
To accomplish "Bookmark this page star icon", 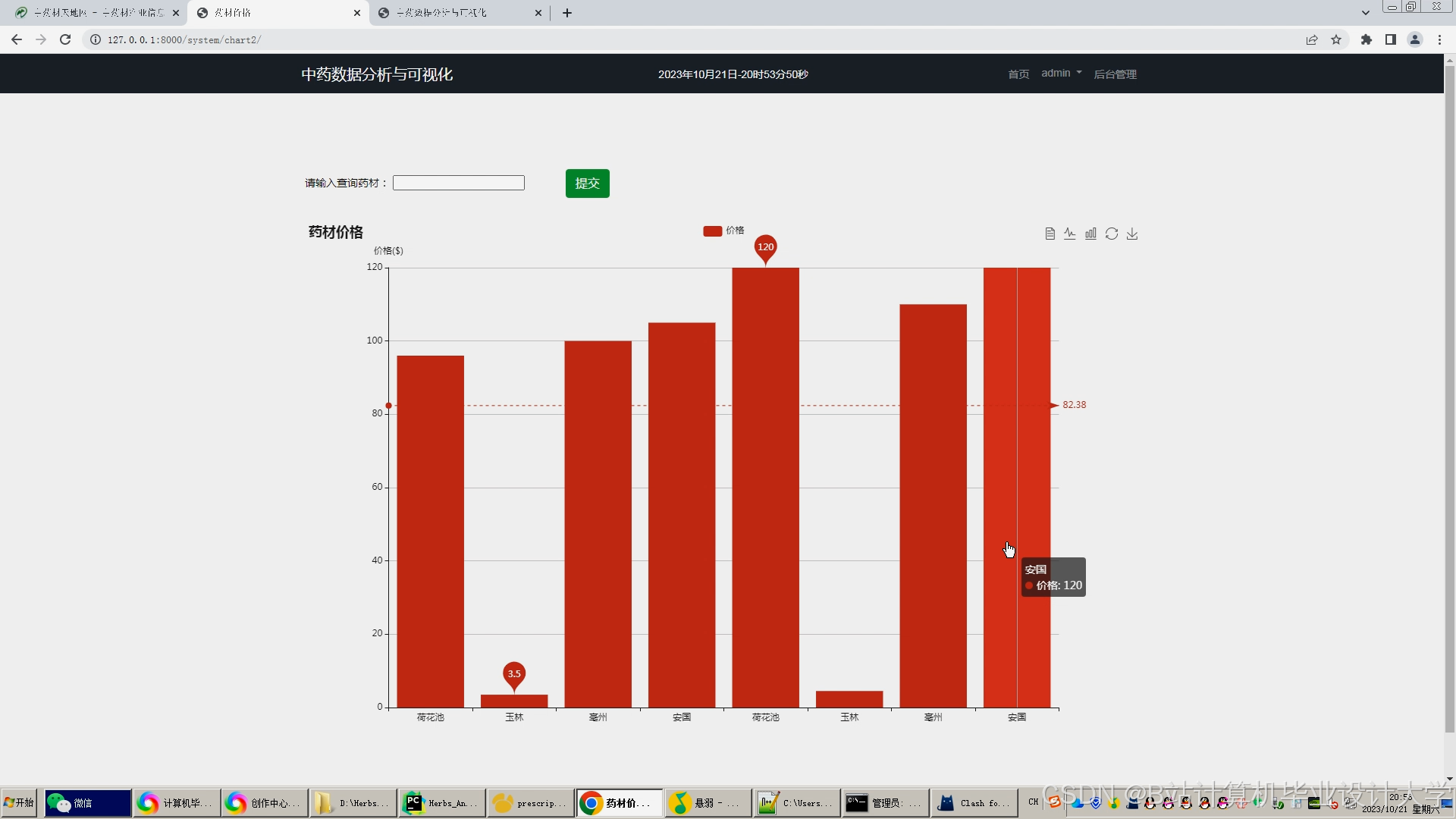I will [1336, 39].
